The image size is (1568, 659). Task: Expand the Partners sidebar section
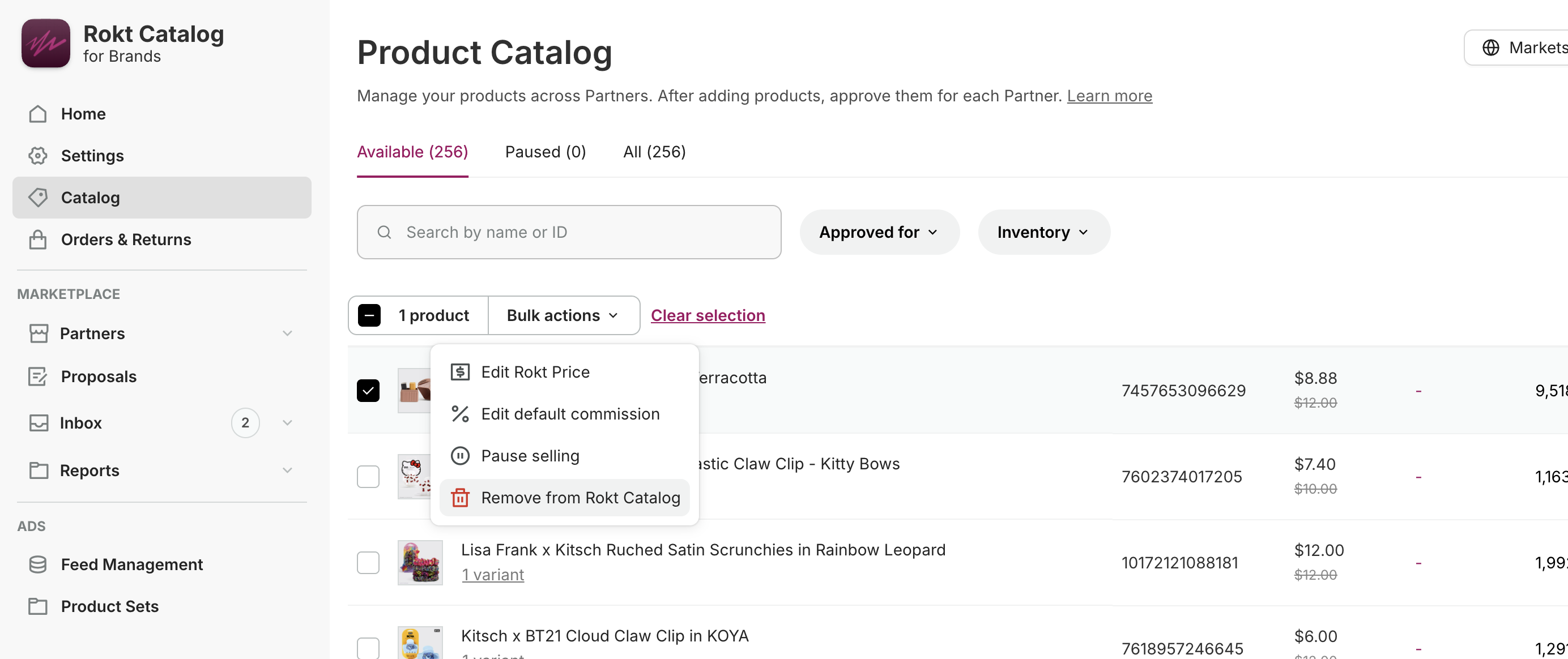287,333
